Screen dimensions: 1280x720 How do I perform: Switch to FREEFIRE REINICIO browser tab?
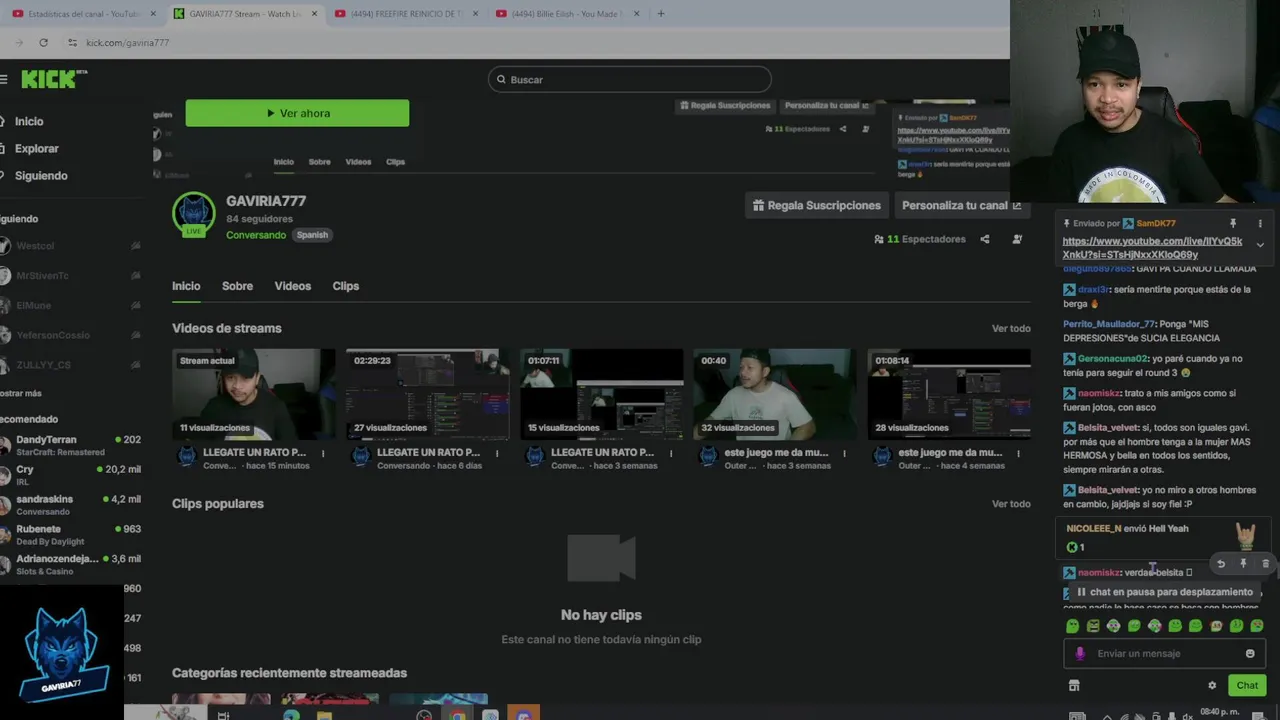click(405, 14)
